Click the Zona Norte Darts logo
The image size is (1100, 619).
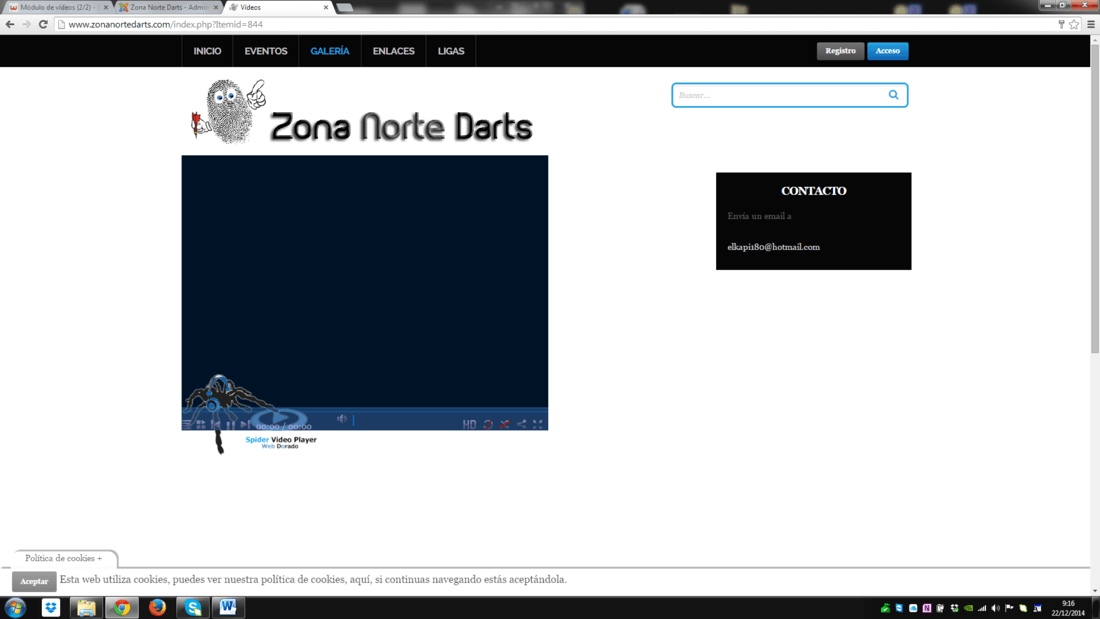pyautogui.click(x=361, y=113)
